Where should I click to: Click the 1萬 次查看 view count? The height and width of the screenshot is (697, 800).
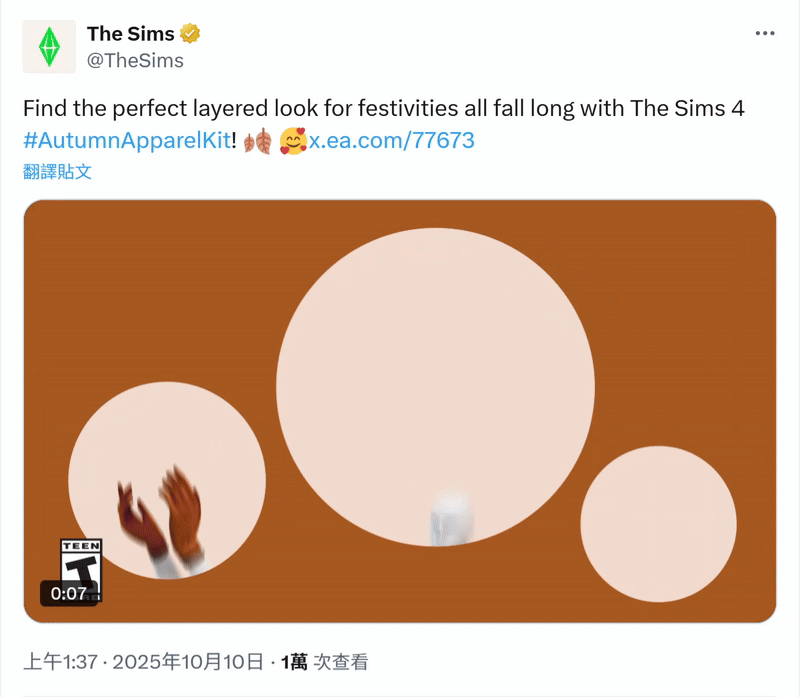point(325,662)
